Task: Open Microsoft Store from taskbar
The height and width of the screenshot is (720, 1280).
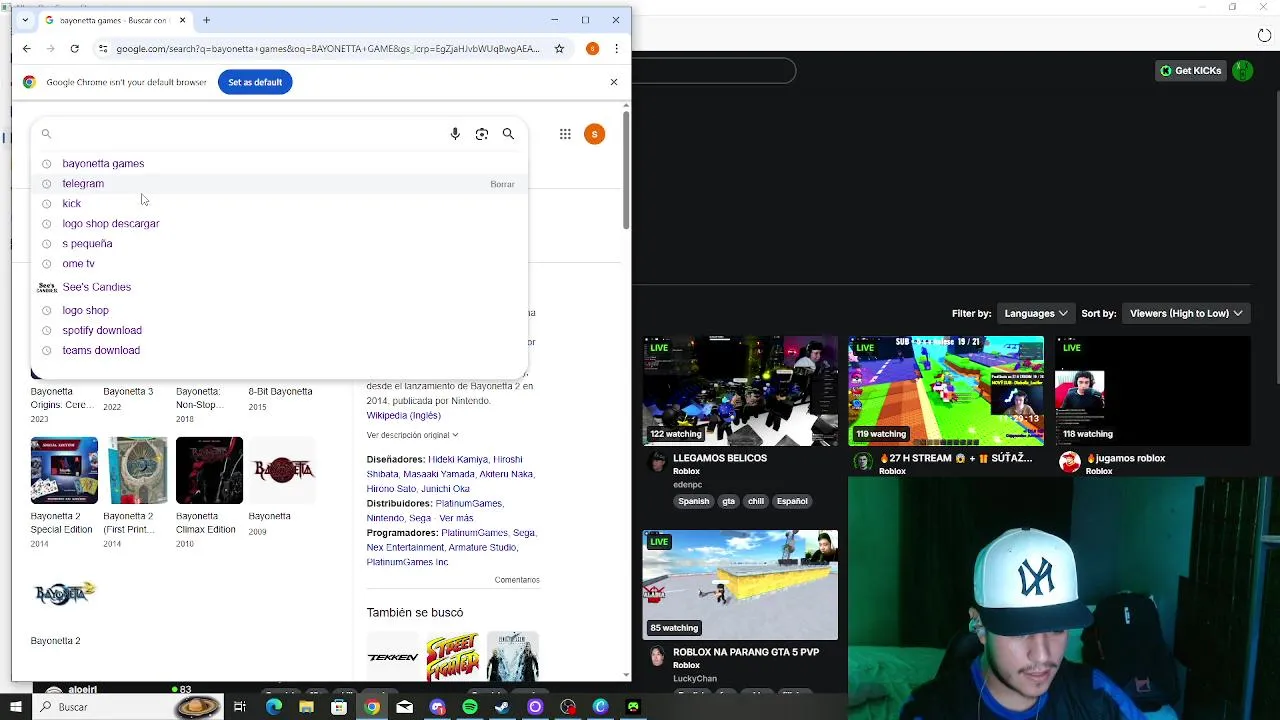Action: tap(339, 707)
